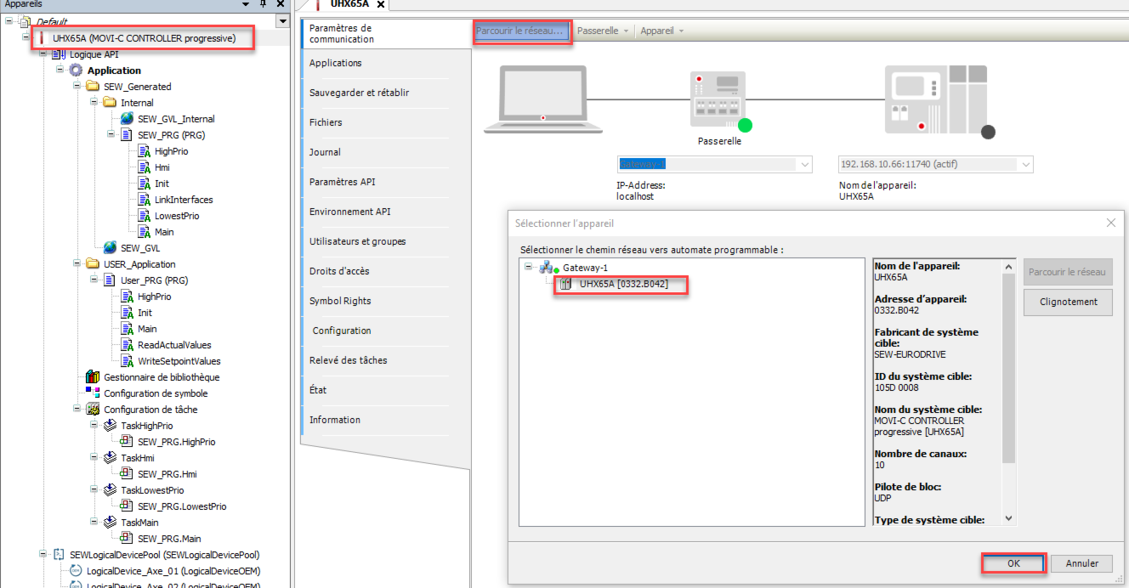Click the Passerelle gateway device icon
Viewport: 1129px width, 588px height.
[718, 100]
